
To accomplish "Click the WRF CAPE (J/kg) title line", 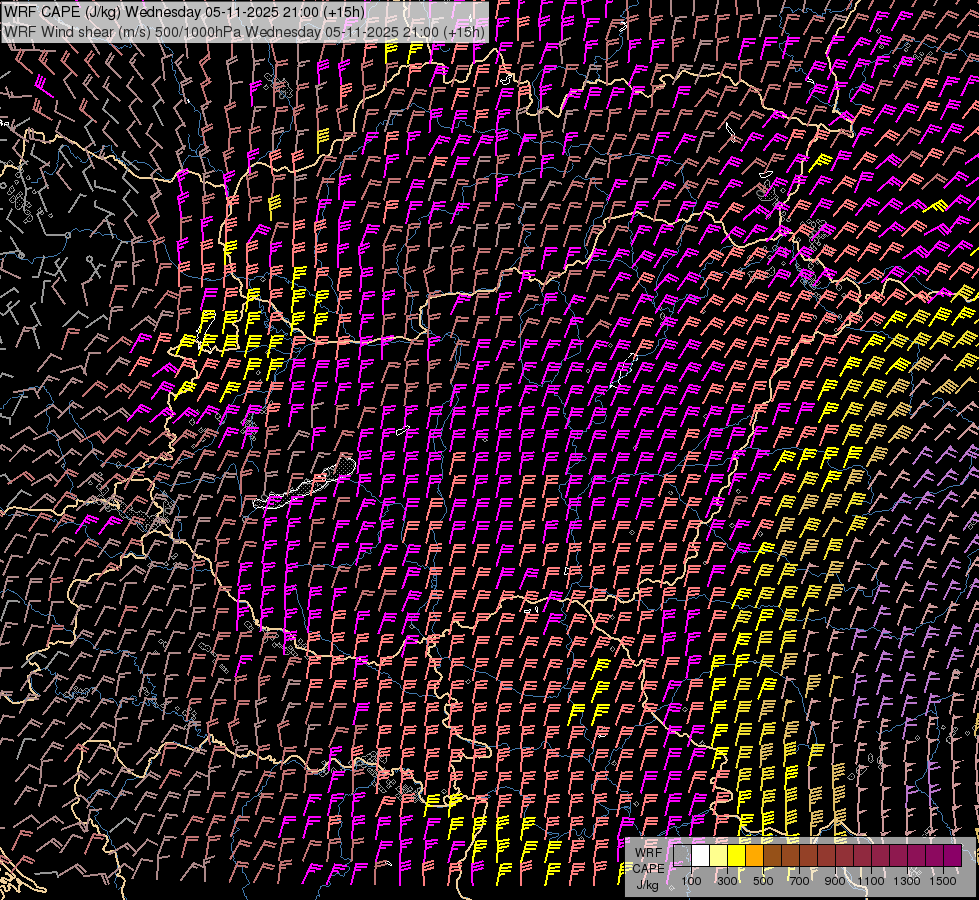I will (x=185, y=12).
